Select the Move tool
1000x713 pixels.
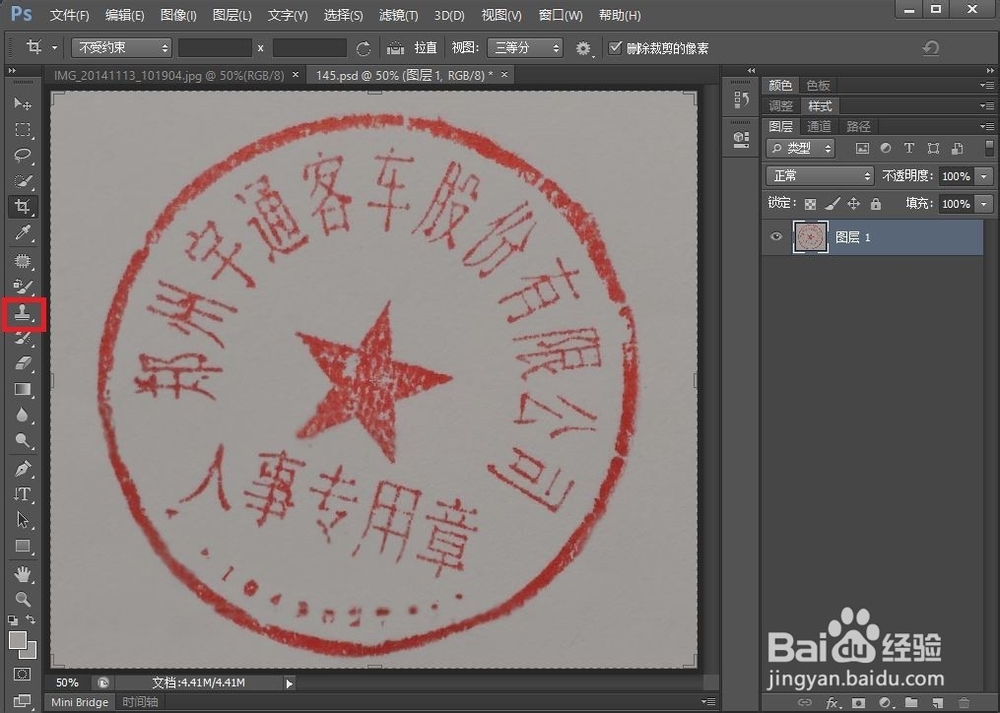[x=23, y=103]
